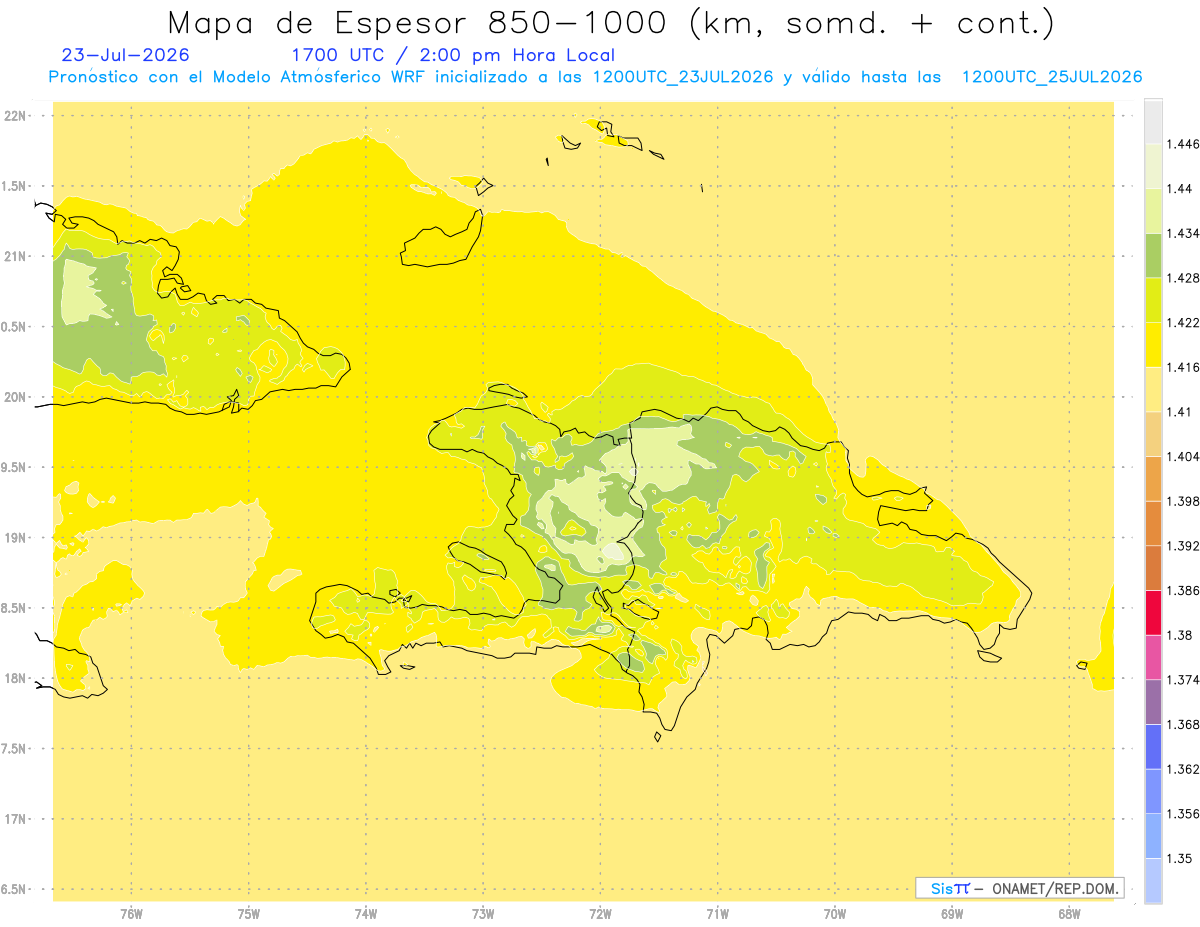This screenshot has height=927, width=1200.
Task: Click the legend value "1.41"
Action: point(1179,412)
